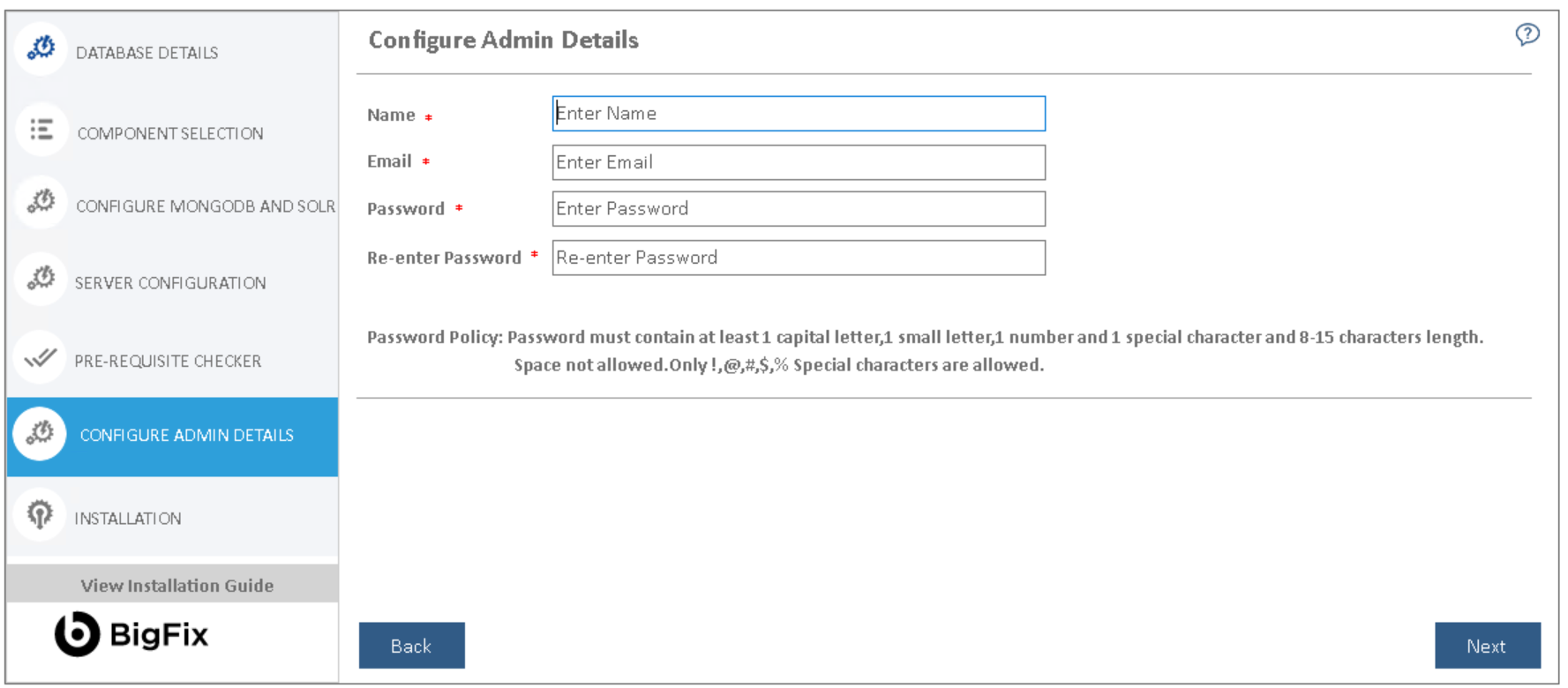The image size is (1568, 688).
Task: Click into the Enter Email field
Action: coord(799,162)
